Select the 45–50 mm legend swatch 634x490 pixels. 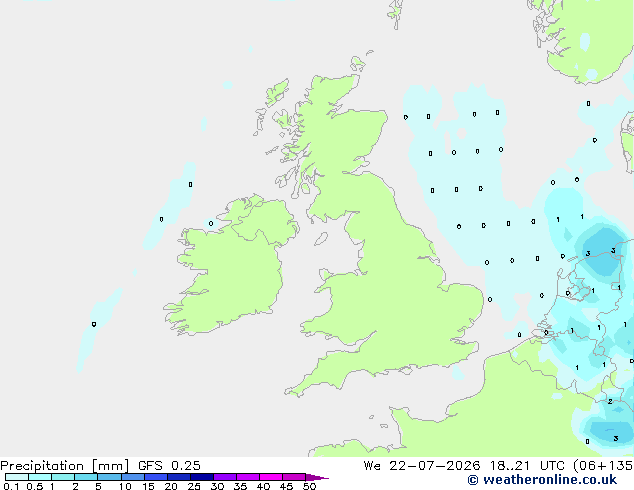coord(294,477)
